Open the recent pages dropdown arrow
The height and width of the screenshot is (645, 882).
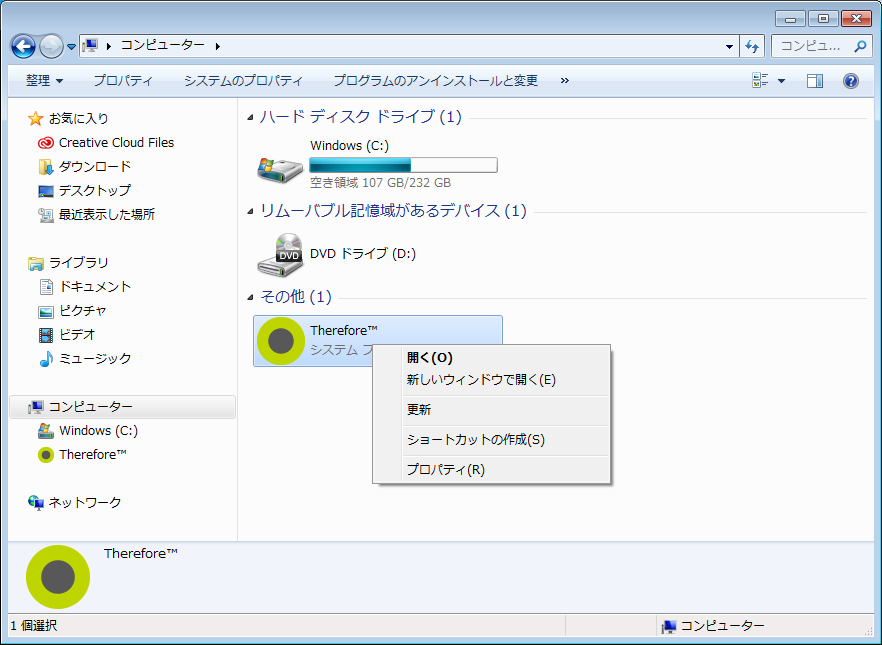click(x=71, y=47)
